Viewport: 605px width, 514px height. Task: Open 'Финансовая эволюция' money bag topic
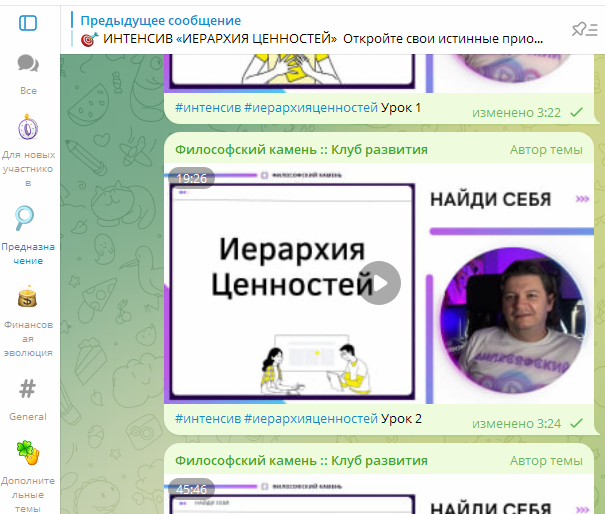[28, 322]
